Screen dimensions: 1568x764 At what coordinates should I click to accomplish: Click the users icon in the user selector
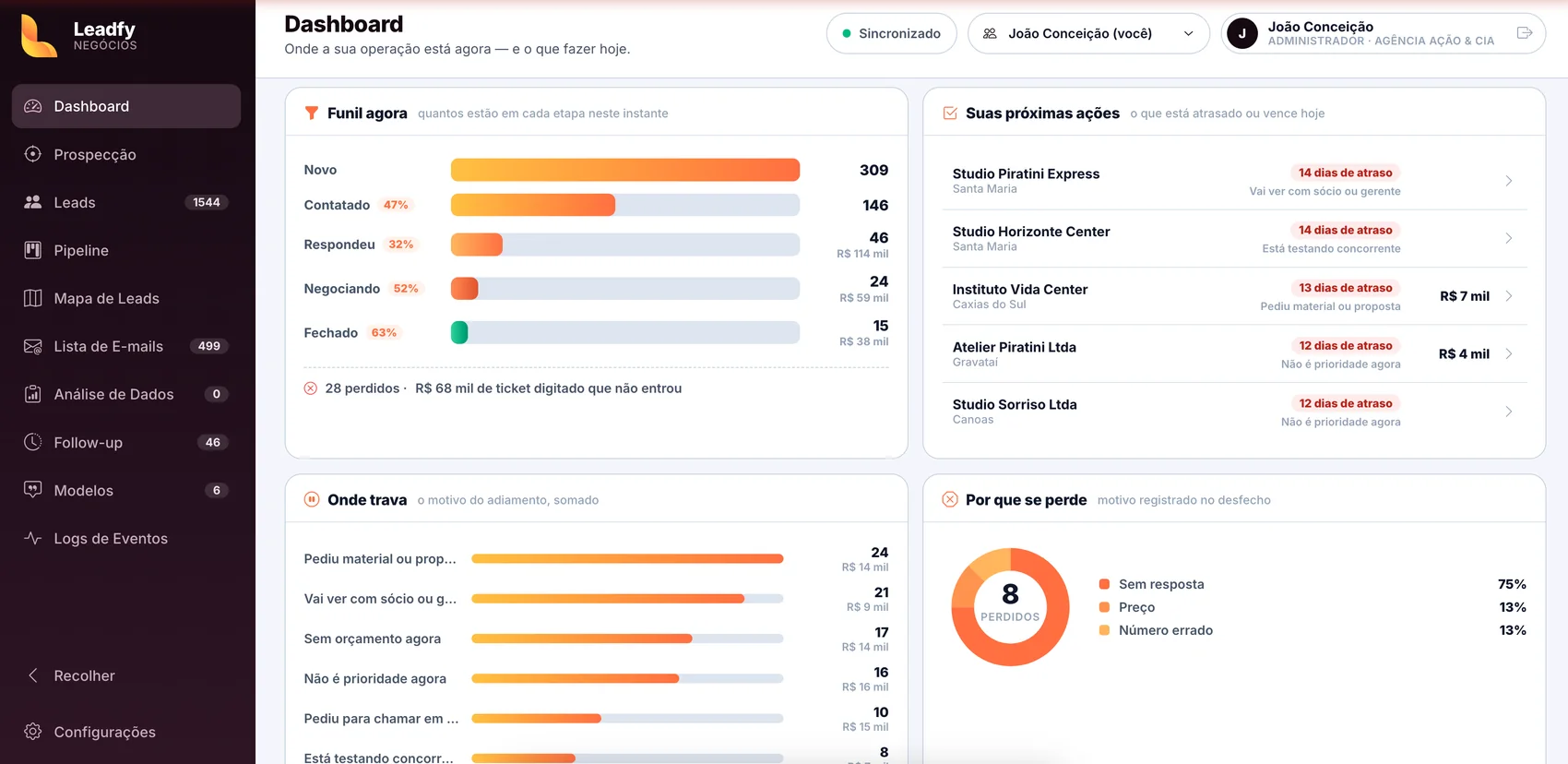click(990, 33)
